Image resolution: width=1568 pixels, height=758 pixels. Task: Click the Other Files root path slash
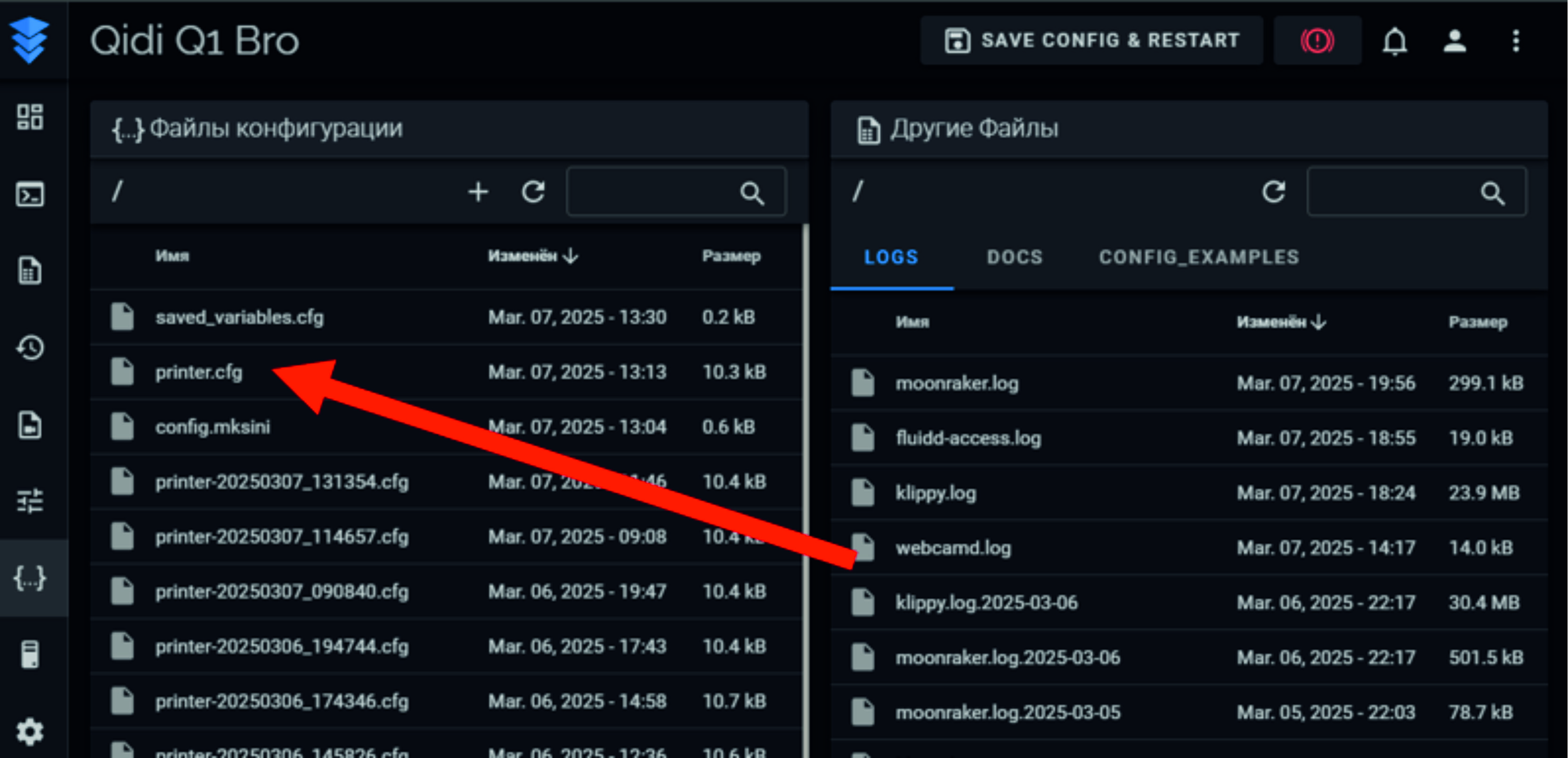(x=858, y=192)
